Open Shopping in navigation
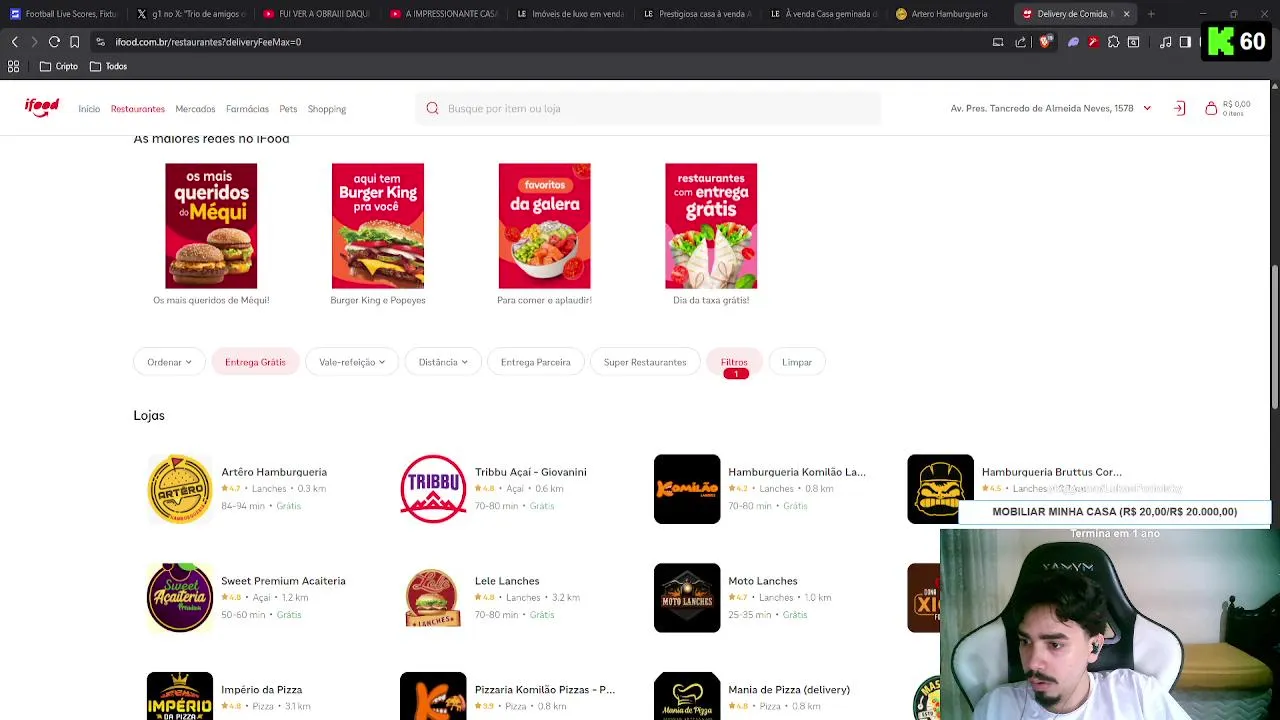Viewport: 1280px width, 720px height. pyautogui.click(x=327, y=109)
